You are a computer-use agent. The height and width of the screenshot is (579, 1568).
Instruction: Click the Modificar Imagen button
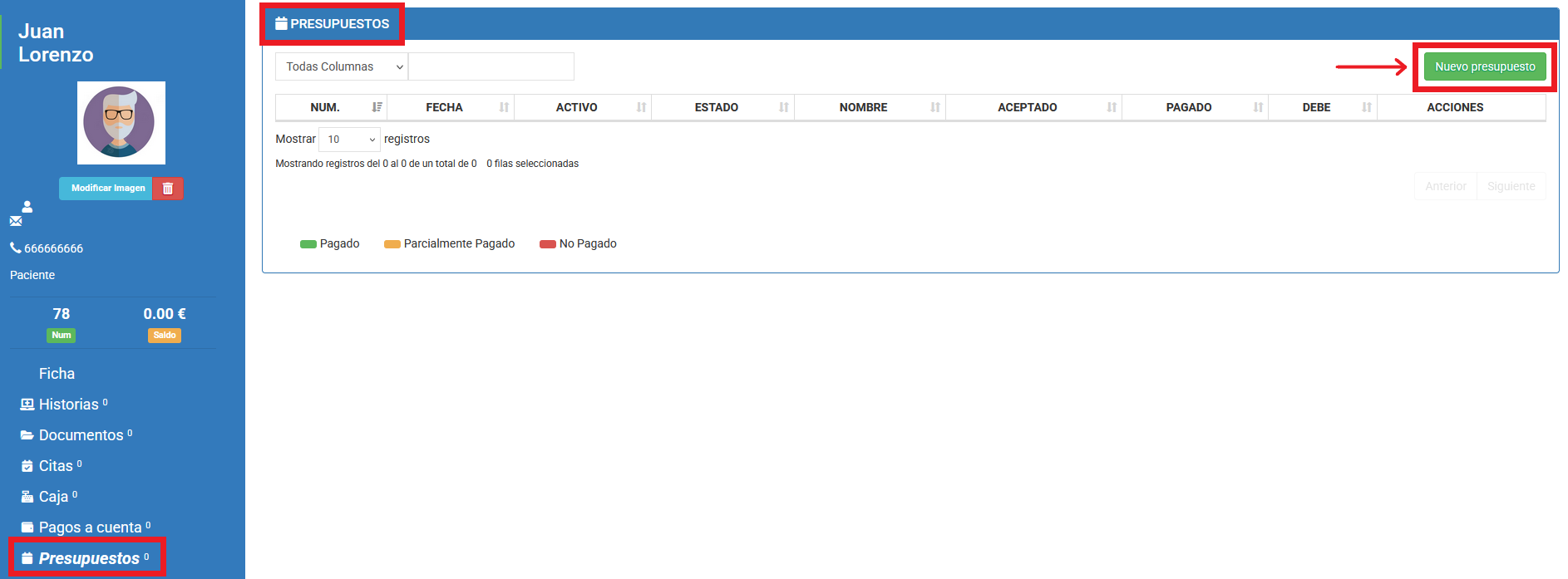tap(106, 189)
